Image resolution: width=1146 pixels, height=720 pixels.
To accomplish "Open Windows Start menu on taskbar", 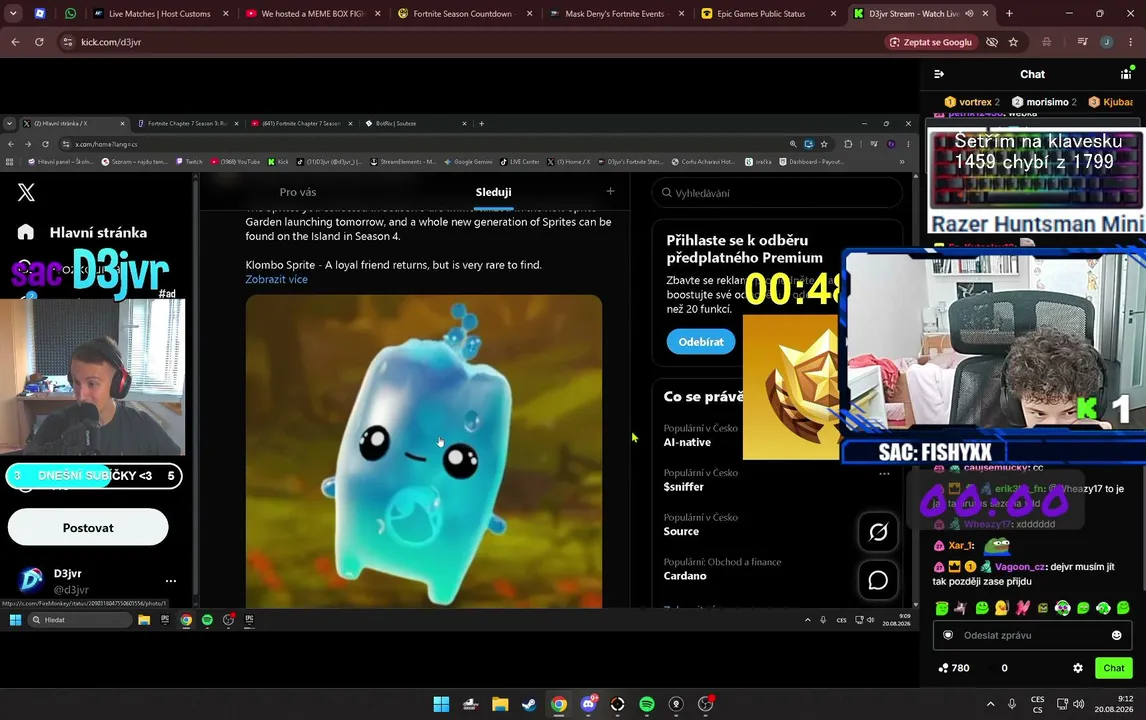I will (x=441, y=704).
